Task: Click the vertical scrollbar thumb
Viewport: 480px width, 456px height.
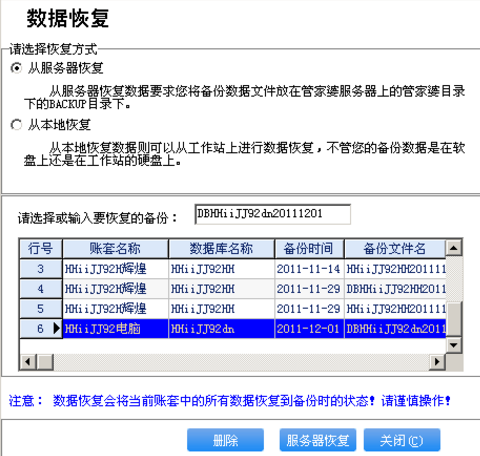Action: coord(454,319)
